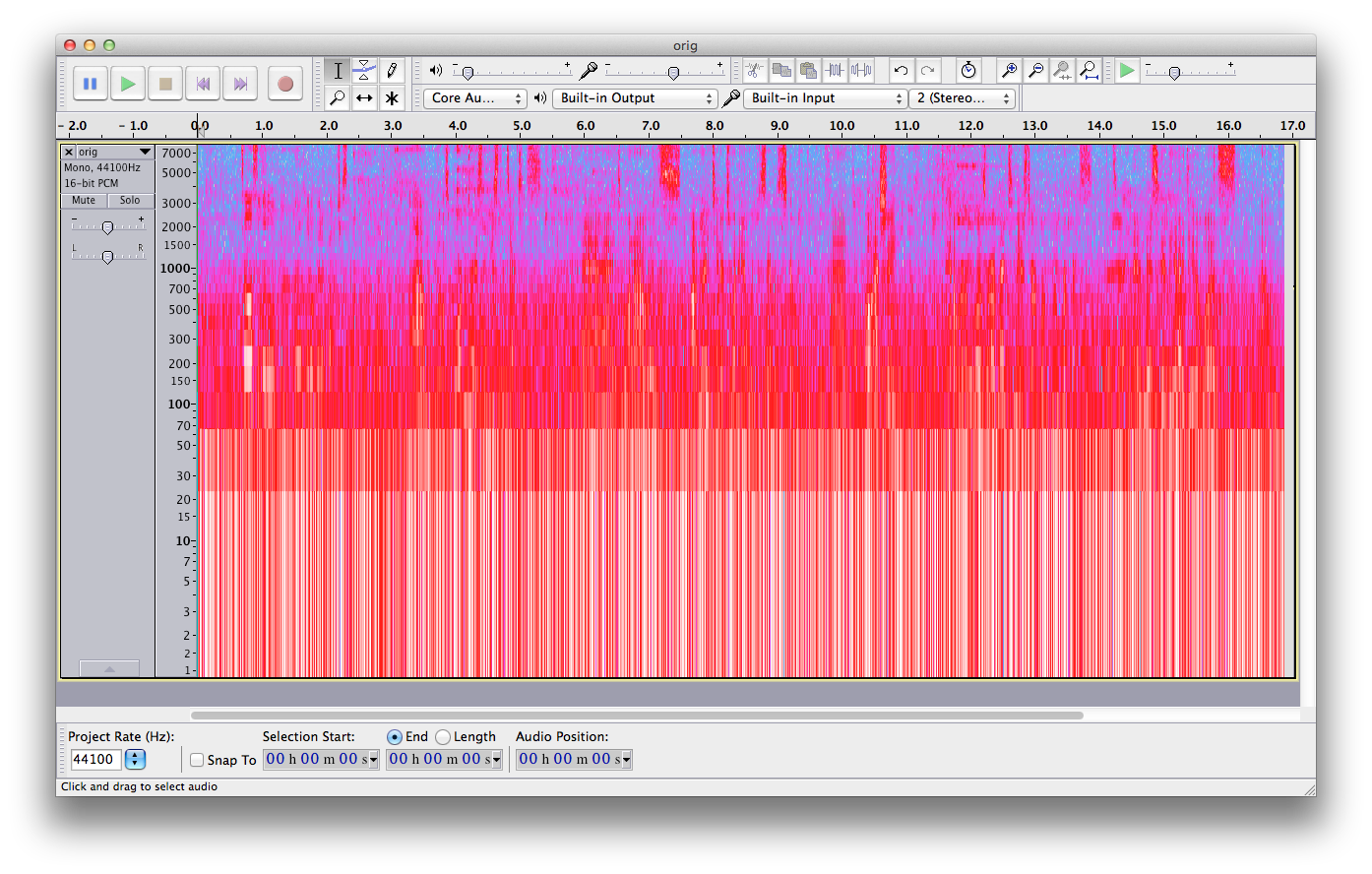
Task: Select the End radio button
Action: pyautogui.click(x=395, y=737)
